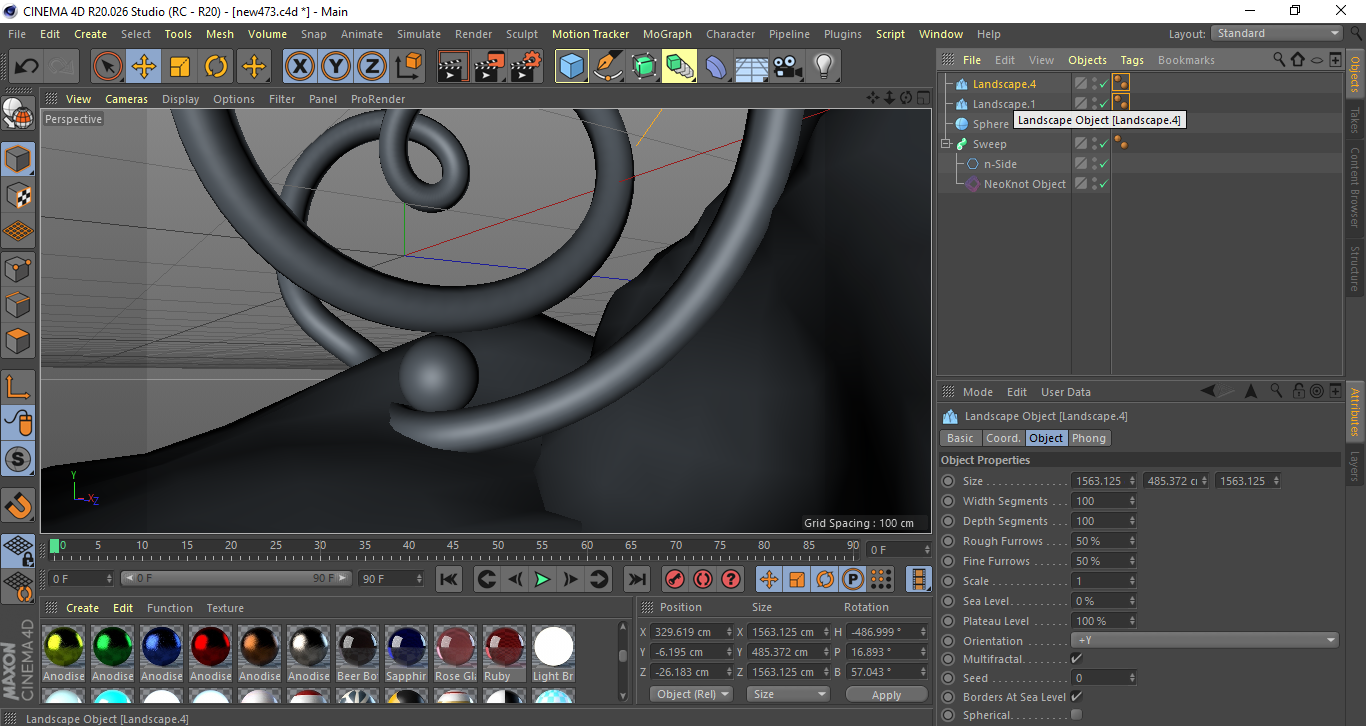Open the User Data attributes menu

click(1066, 392)
